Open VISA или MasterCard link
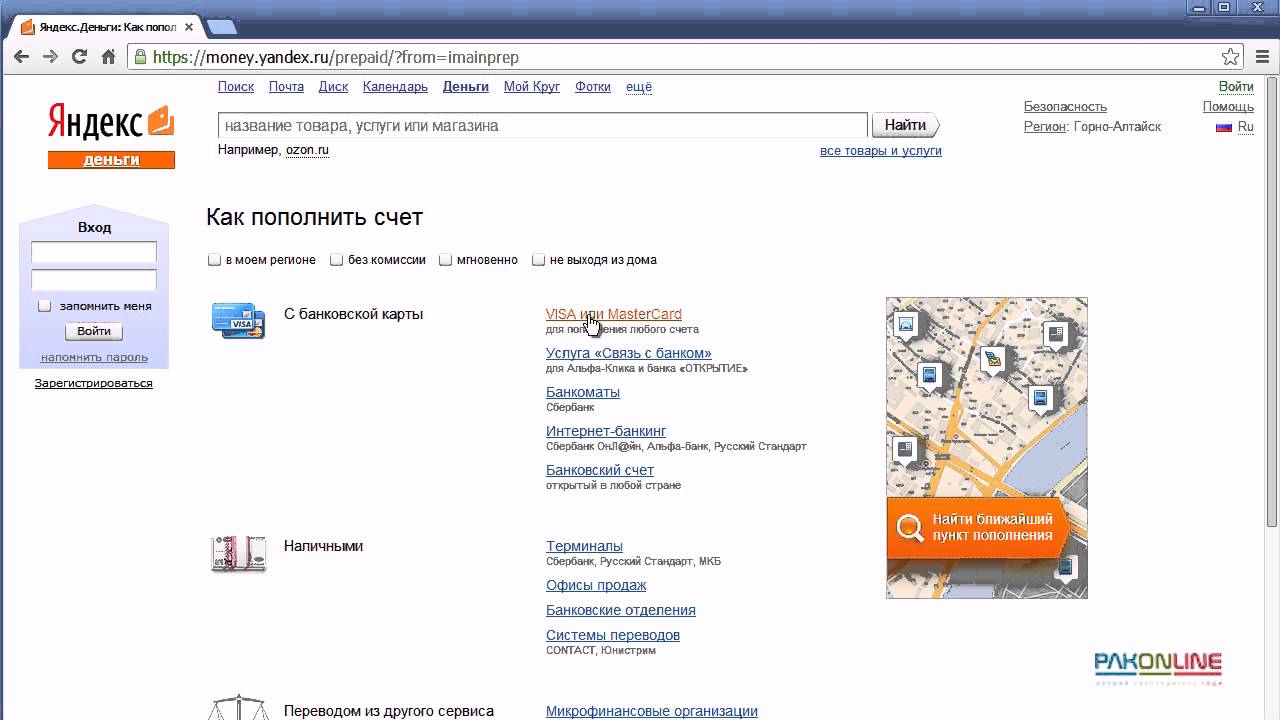 point(614,314)
